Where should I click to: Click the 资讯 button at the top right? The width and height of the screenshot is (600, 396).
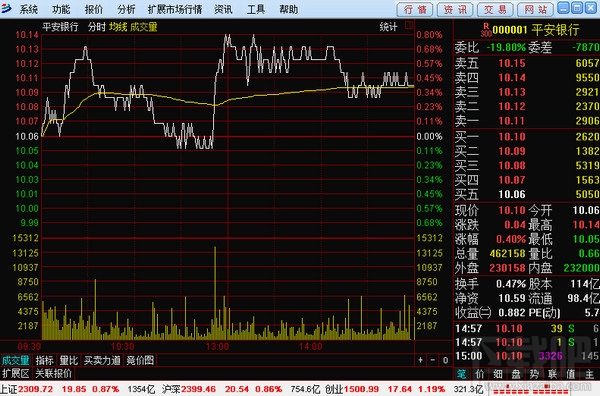(x=455, y=9)
